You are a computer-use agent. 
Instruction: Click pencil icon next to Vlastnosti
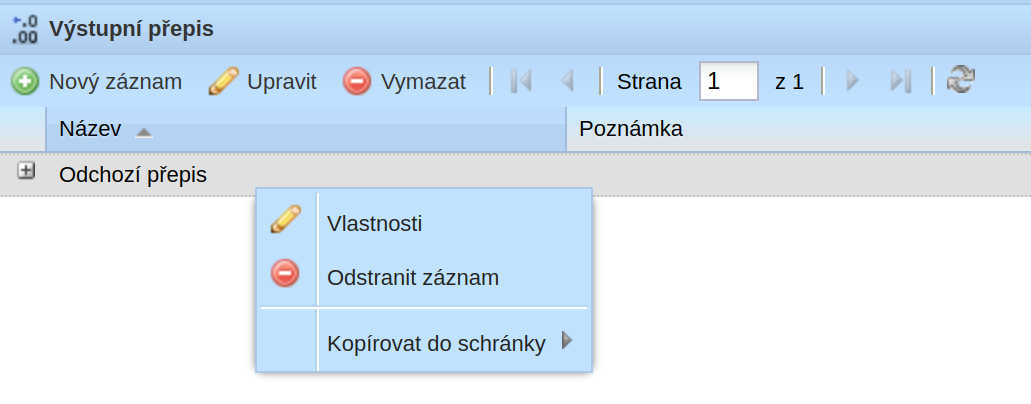286,219
